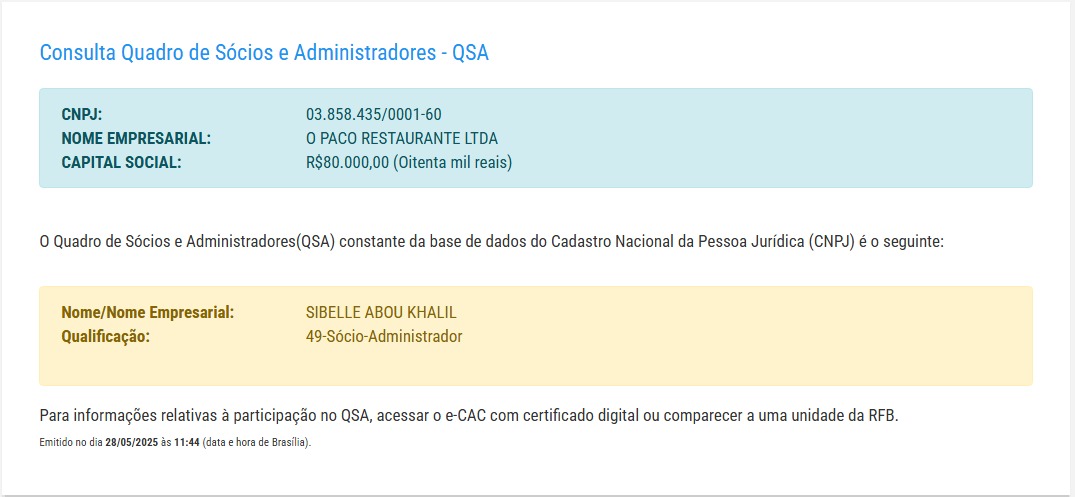Click the Nome/Nome Empresarial label

click(147, 313)
